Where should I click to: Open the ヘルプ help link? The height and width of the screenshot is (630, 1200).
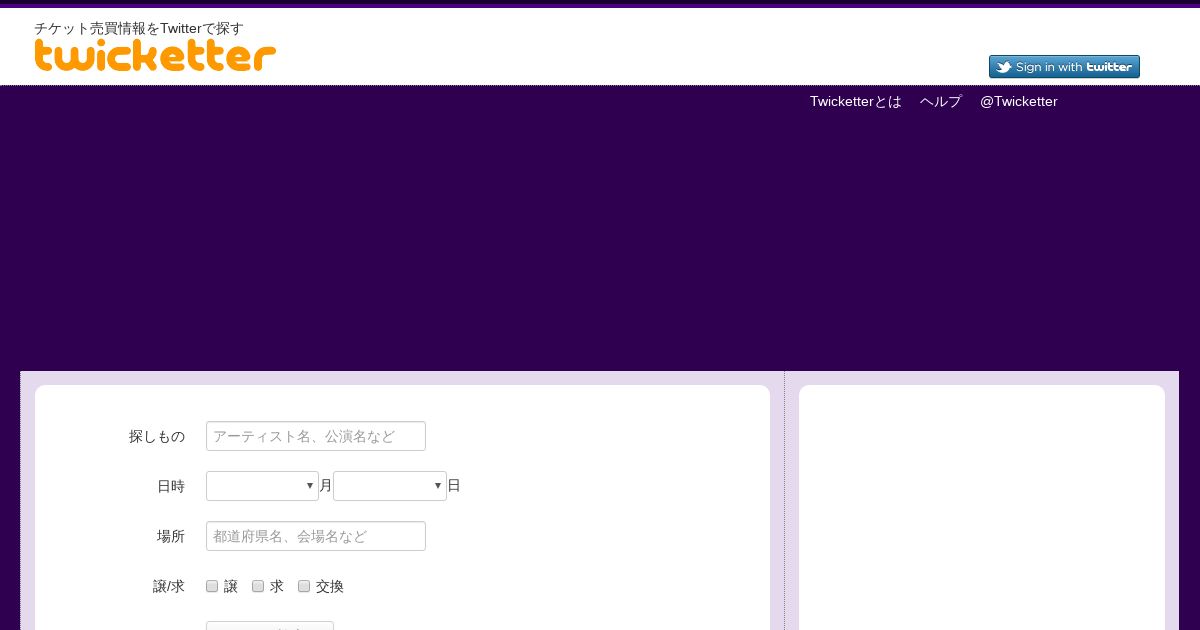pyautogui.click(x=941, y=101)
